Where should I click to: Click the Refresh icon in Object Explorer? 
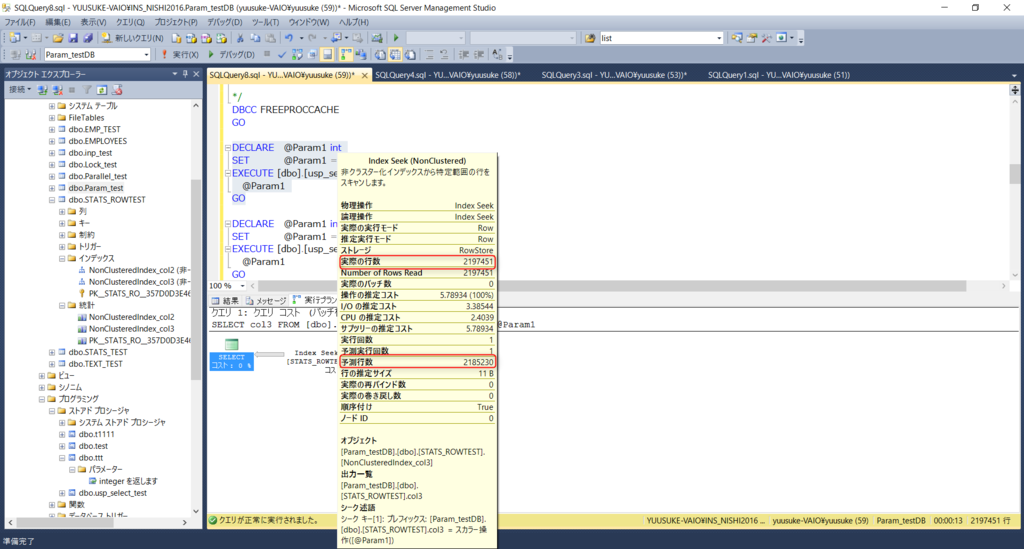(x=102, y=89)
